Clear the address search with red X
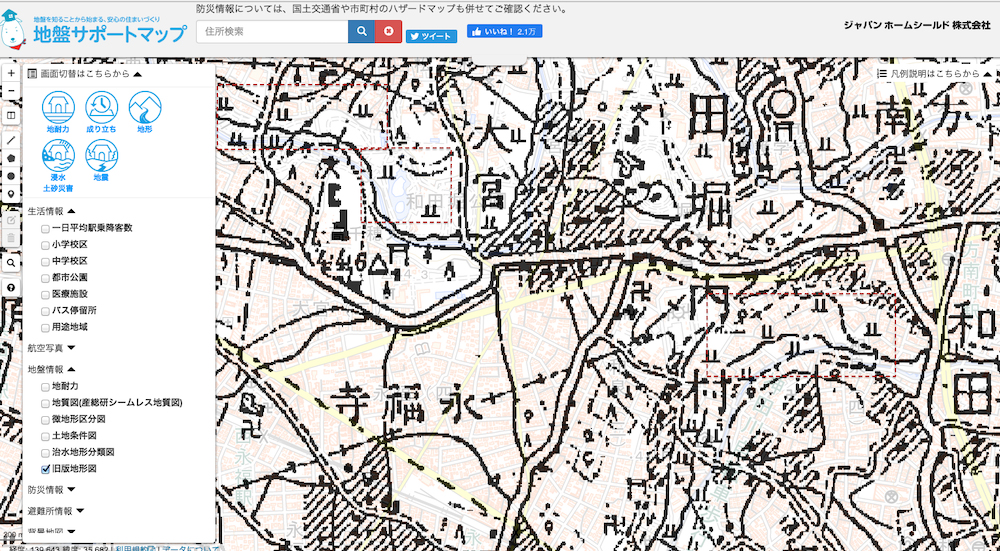Screen dimensions: 1000x551 388,31
